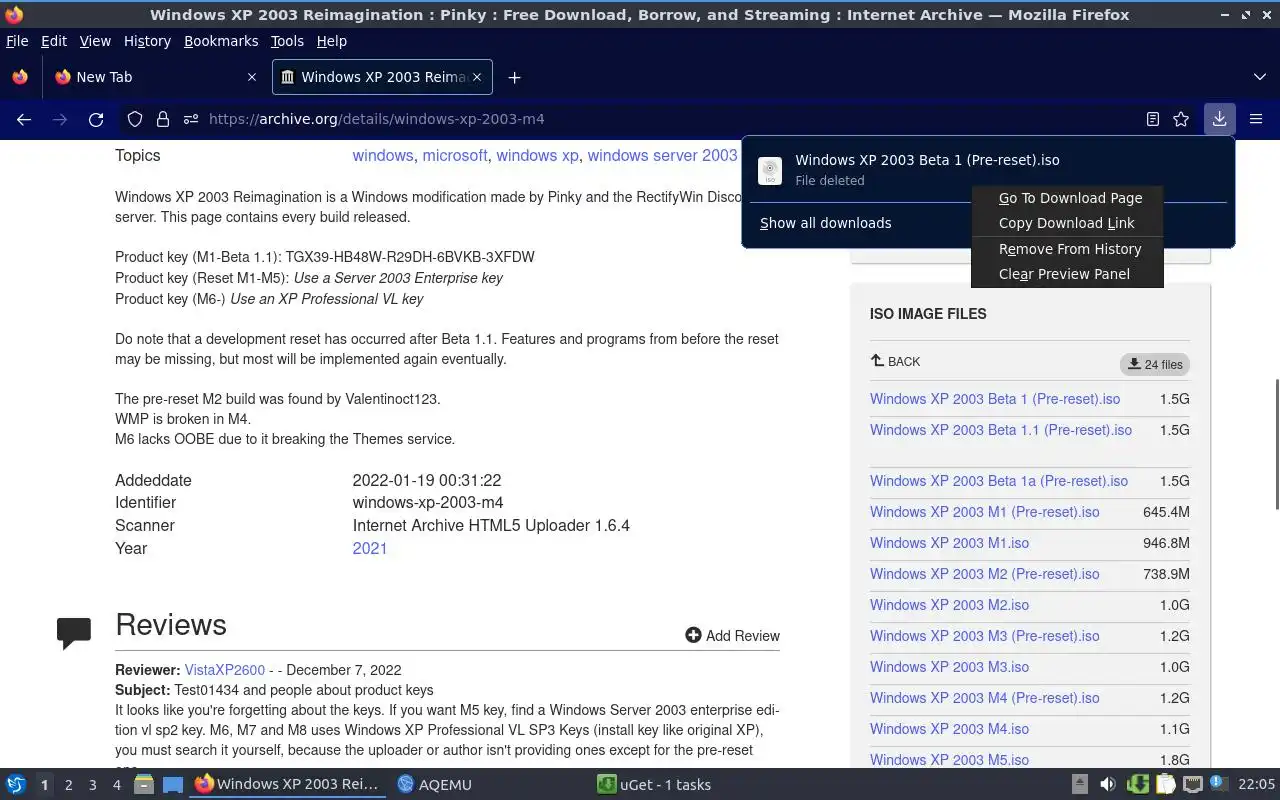The width and height of the screenshot is (1280, 800).
Task: Download Windows XP 2003 M1.iso
Action: pos(949,543)
